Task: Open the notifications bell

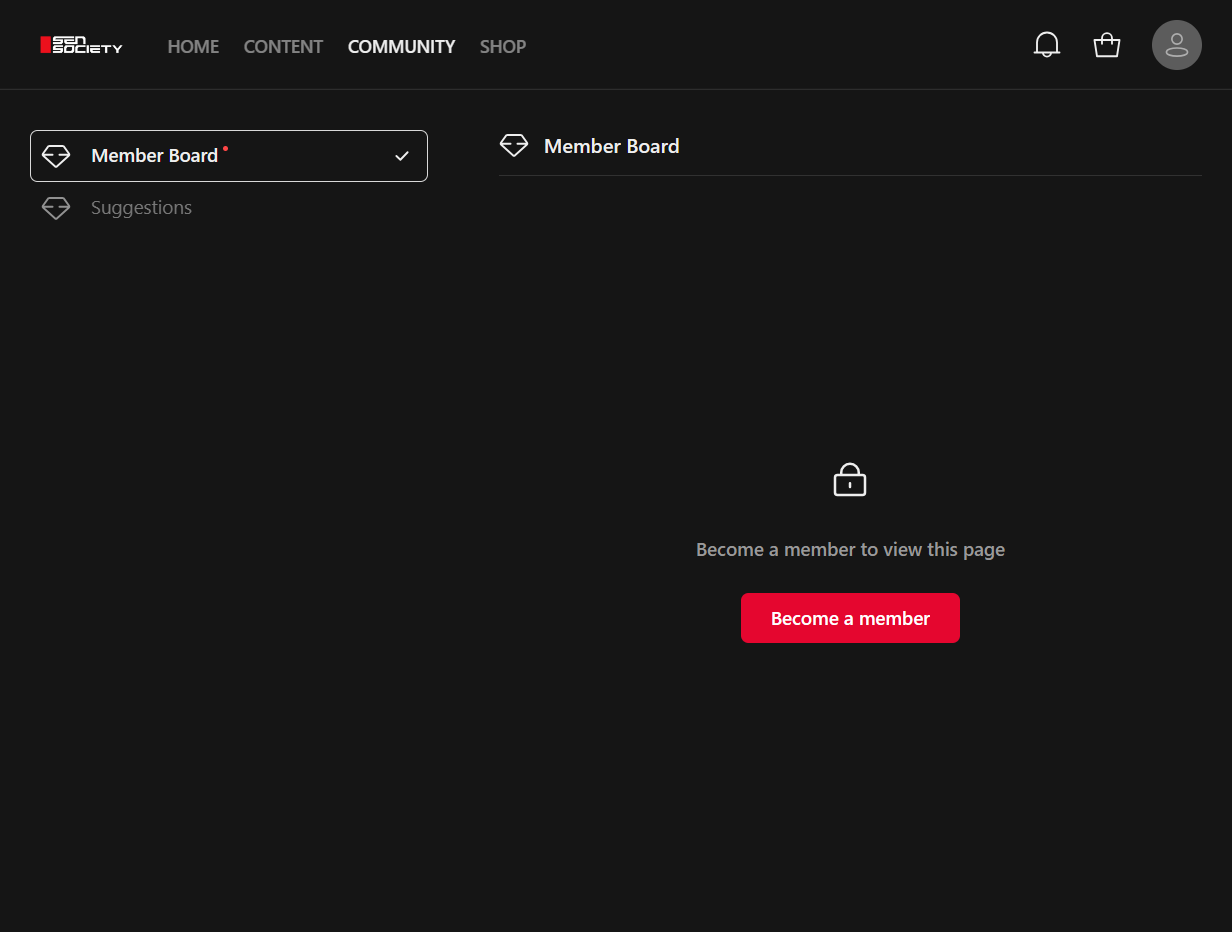Action: pos(1046,45)
